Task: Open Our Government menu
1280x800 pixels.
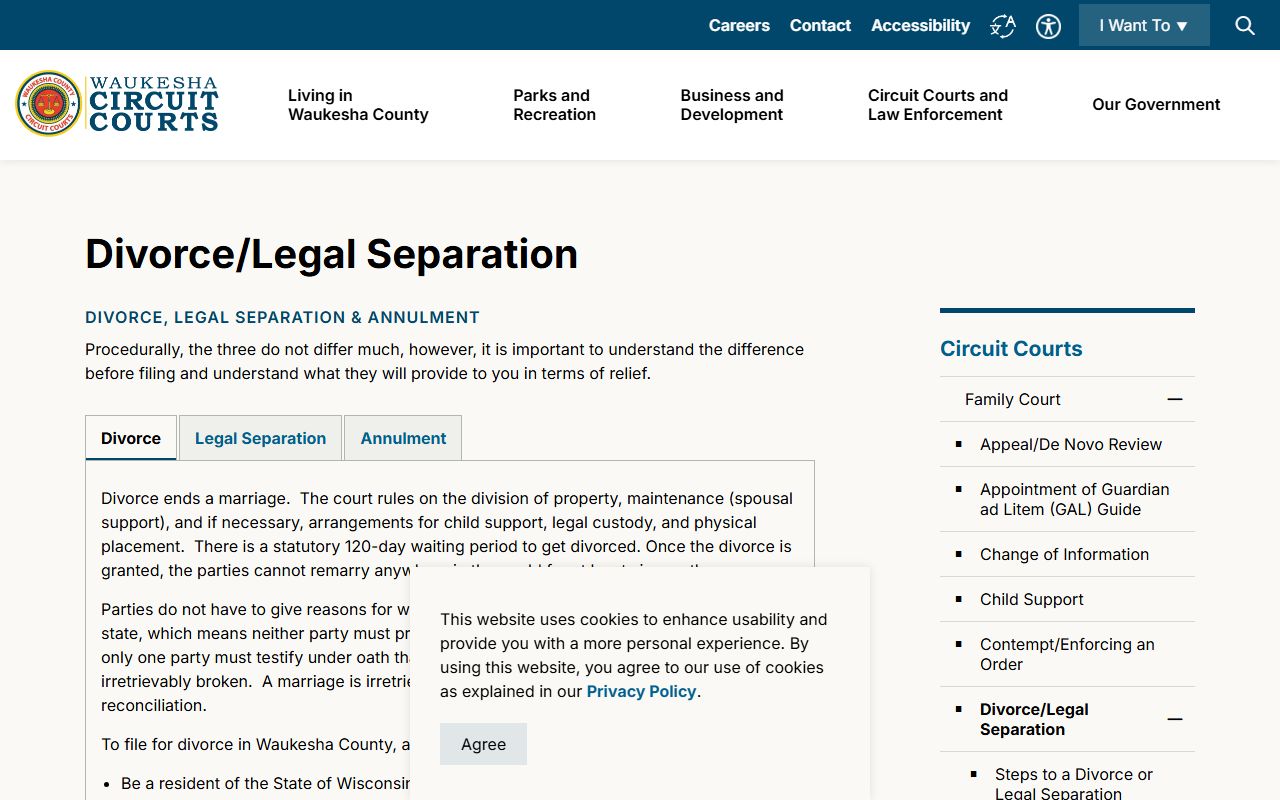Action: (1156, 105)
